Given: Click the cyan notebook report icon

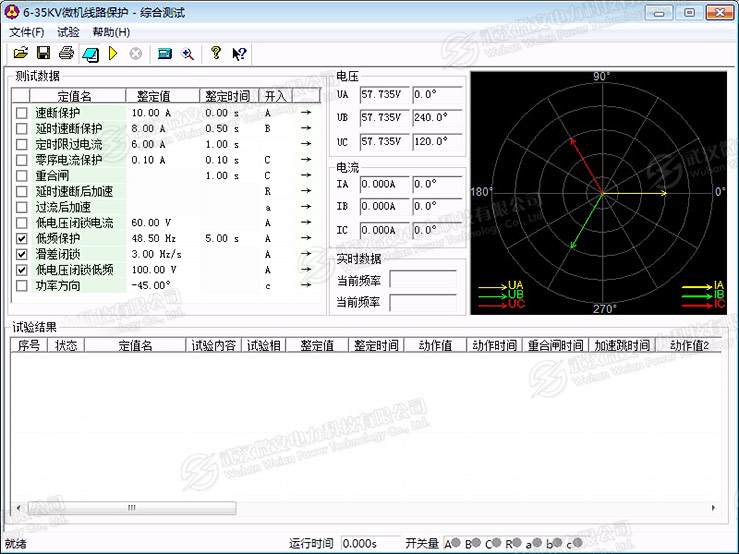Looking at the screenshot, I should [90, 53].
